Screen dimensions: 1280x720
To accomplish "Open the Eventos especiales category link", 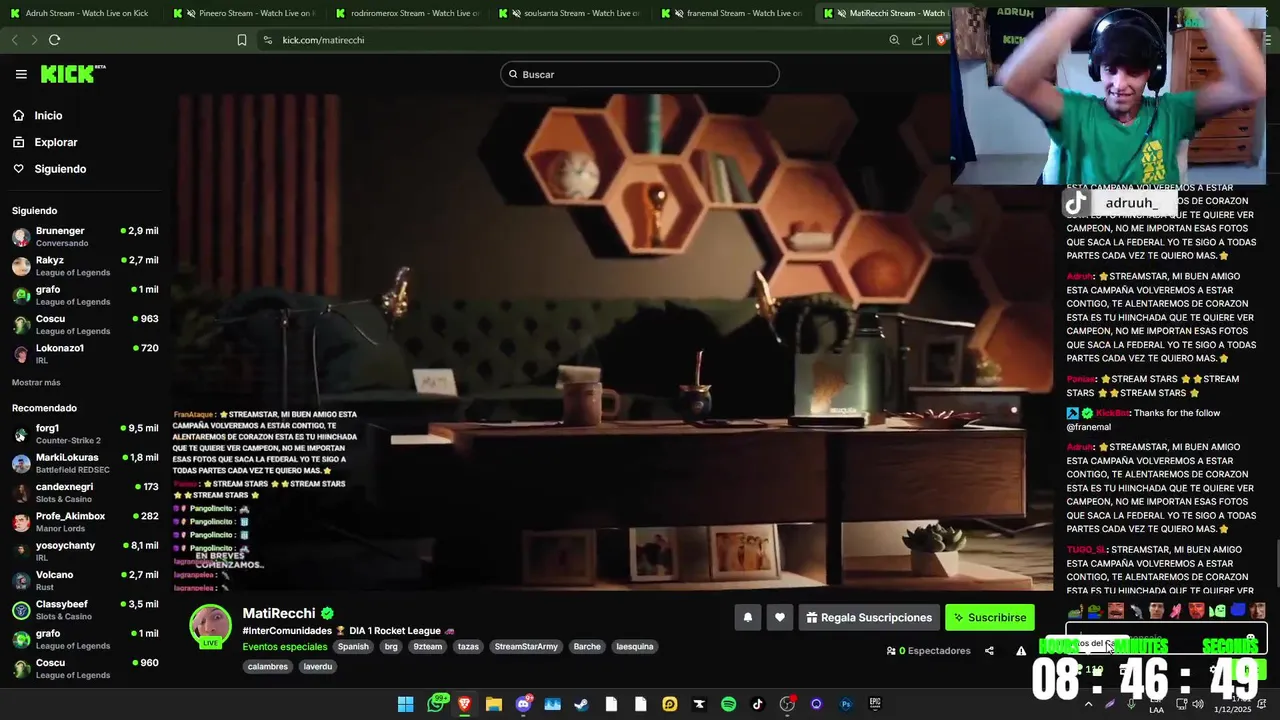I will (285, 647).
